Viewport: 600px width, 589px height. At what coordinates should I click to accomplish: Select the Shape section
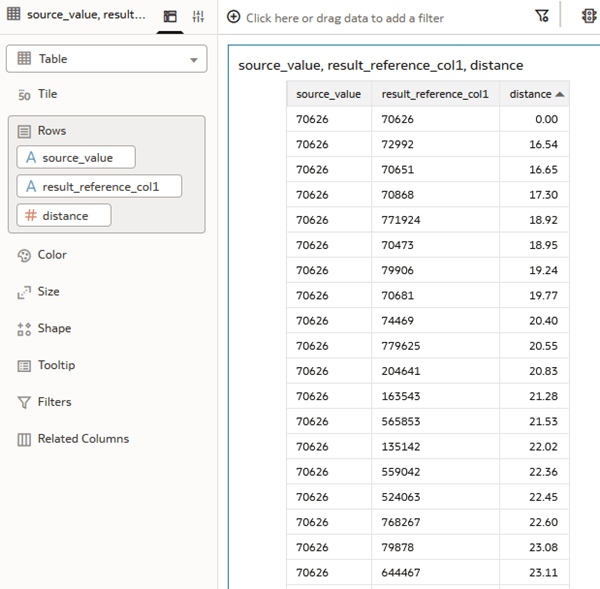coord(54,328)
